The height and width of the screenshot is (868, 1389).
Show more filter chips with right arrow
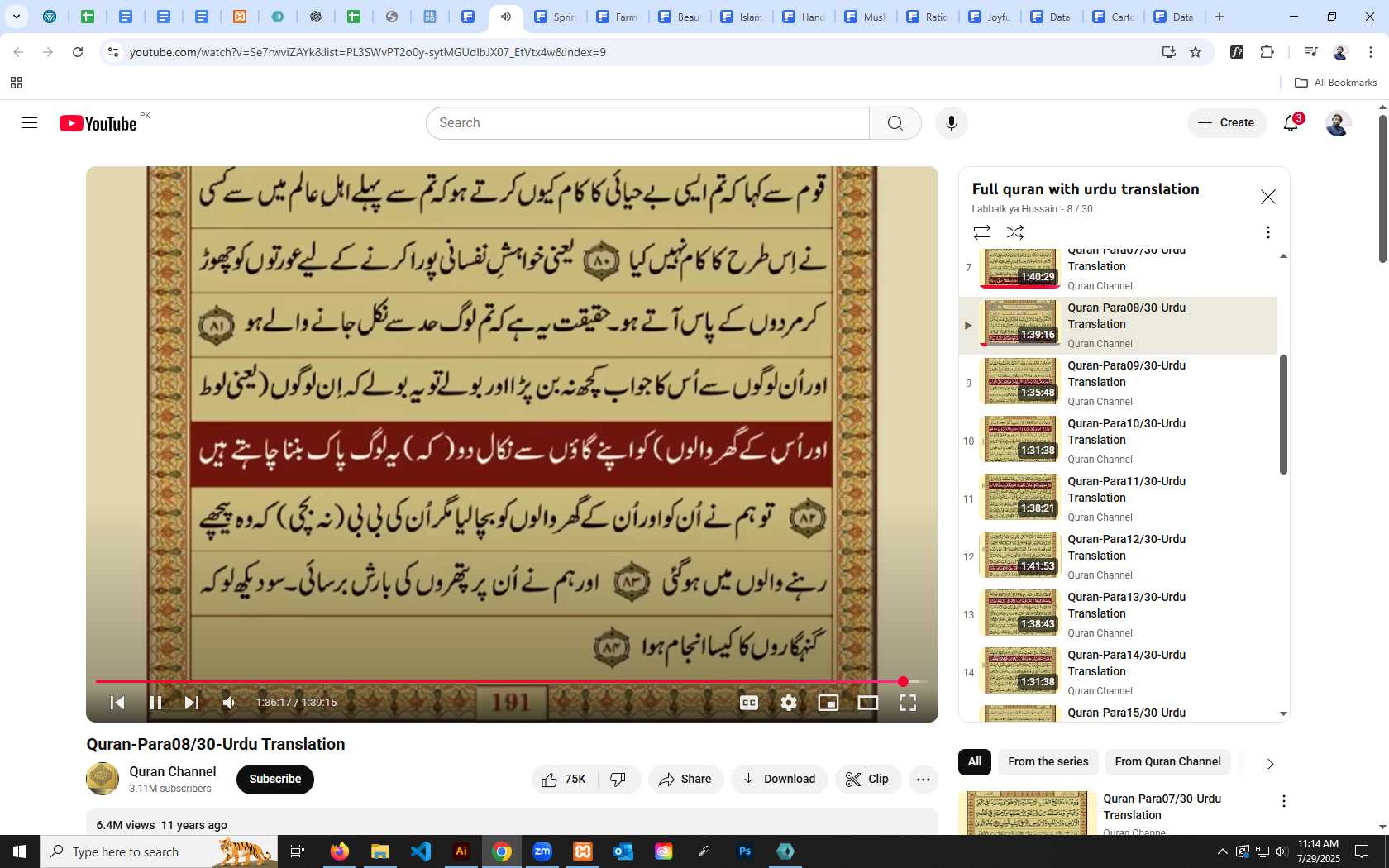point(1271,763)
